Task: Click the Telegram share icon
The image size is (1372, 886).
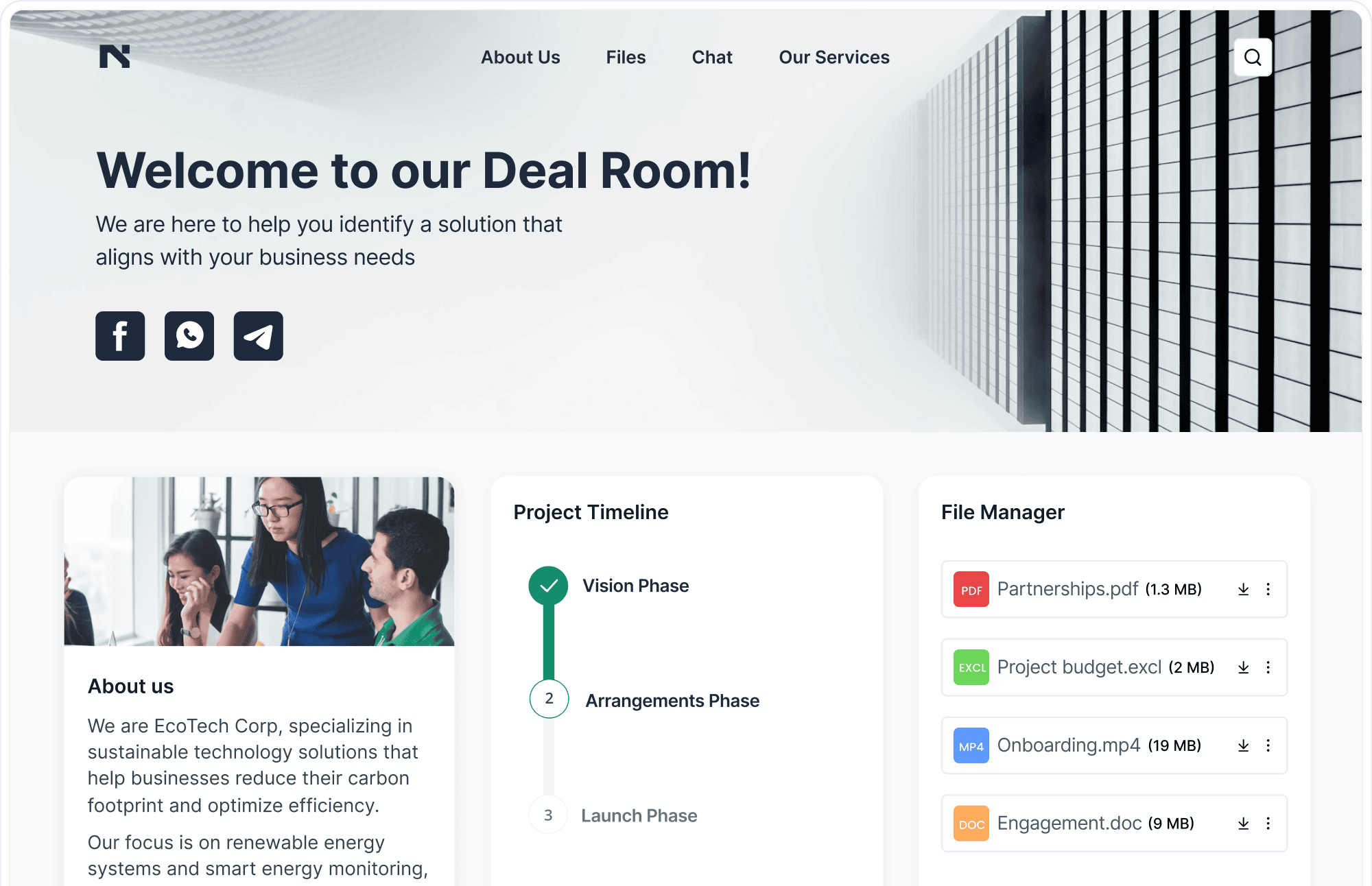Action: tap(257, 335)
